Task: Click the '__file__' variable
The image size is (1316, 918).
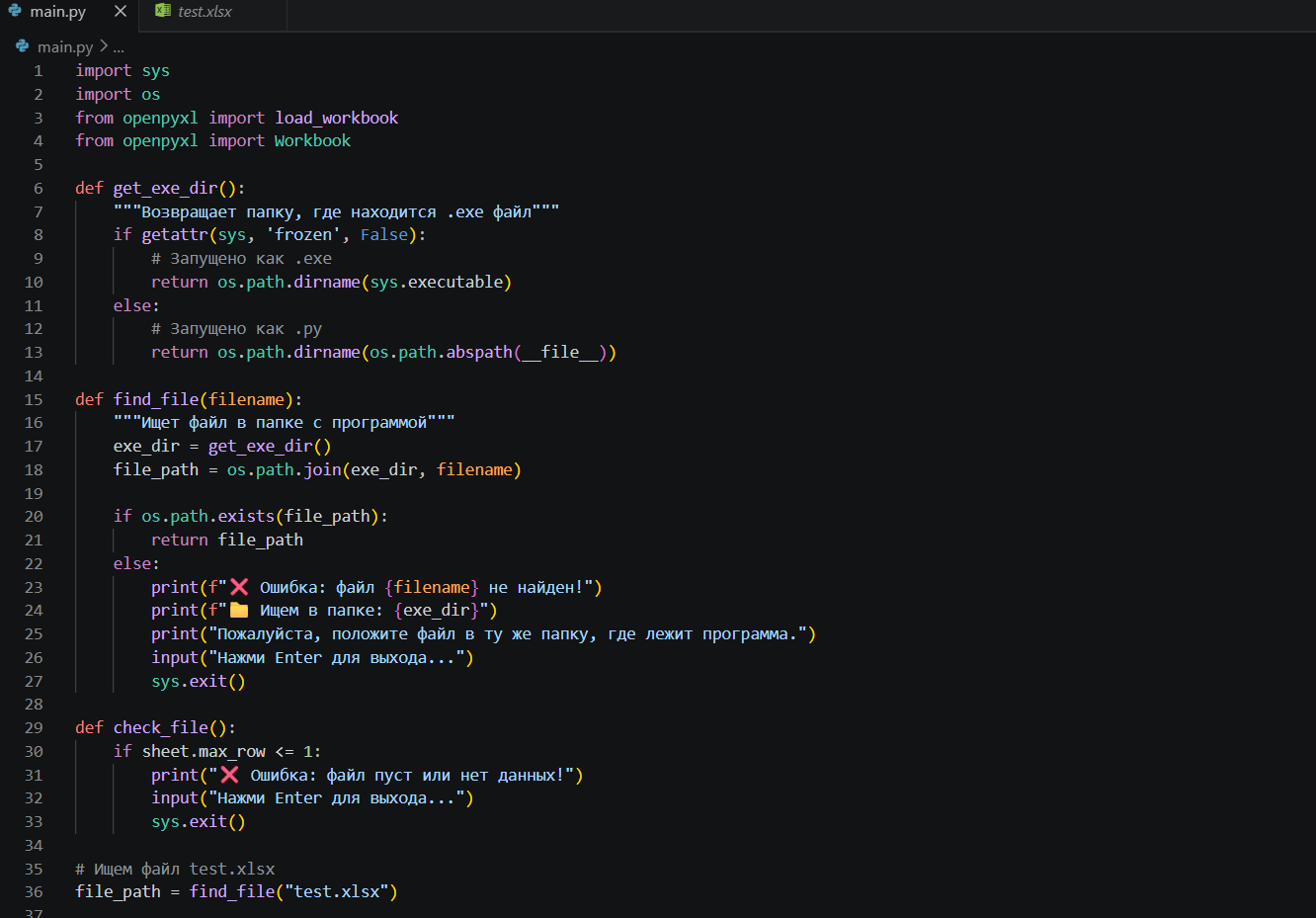Action: tap(560, 352)
